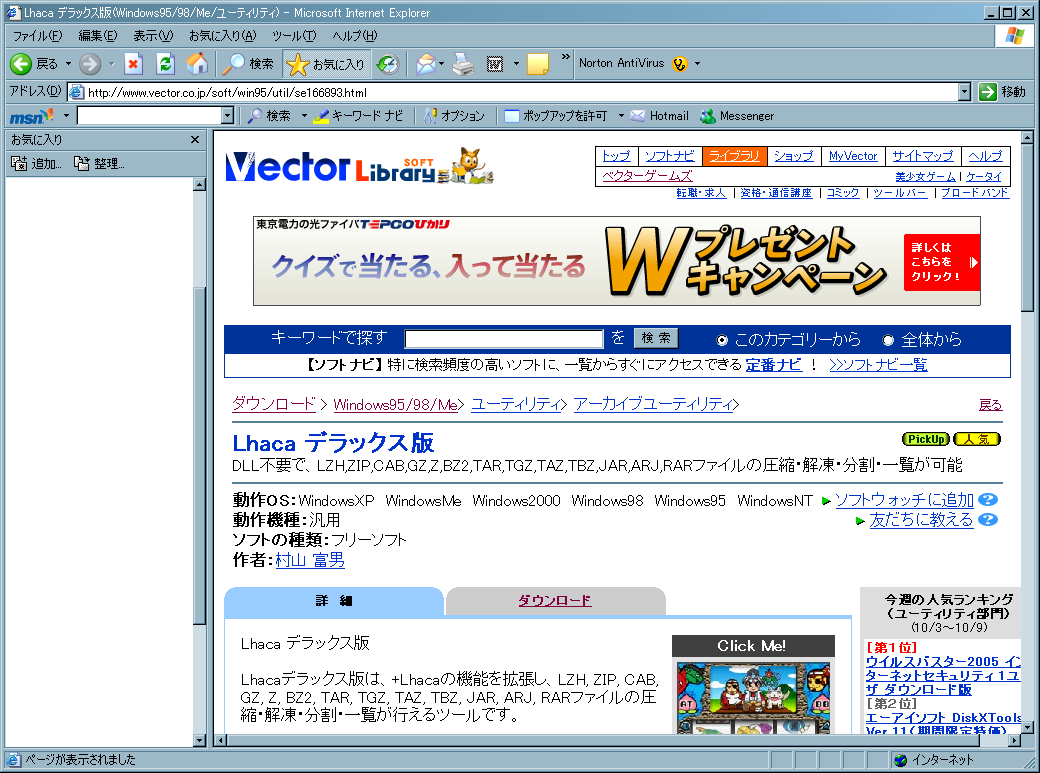The image size is (1040, 773).
Task: Print the page with the printer icon
Action: (463, 64)
